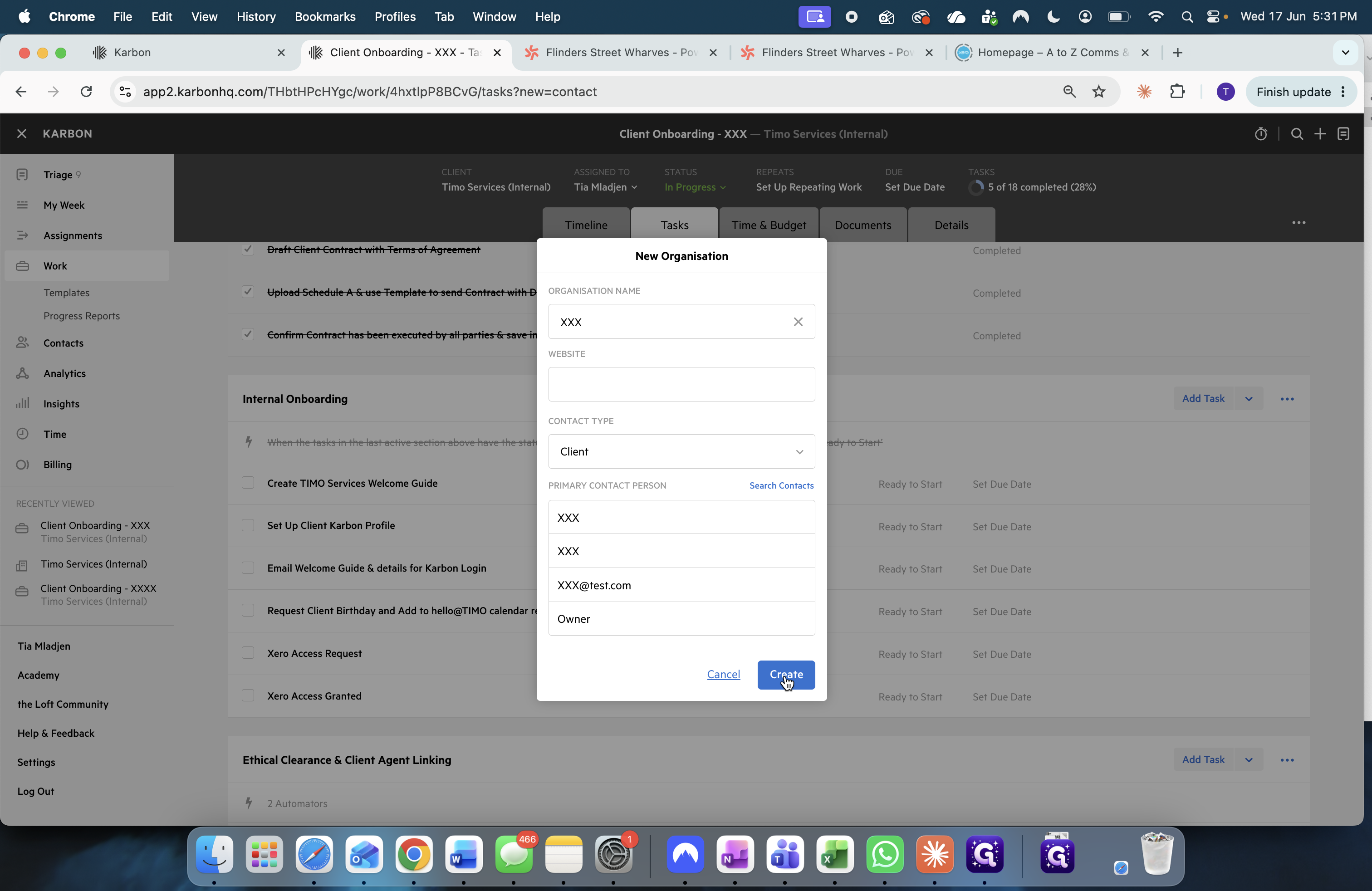This screenshot has height=891, width=1372.
Task: Open Templates in the sidebar
Action: [x=66, y=293]
